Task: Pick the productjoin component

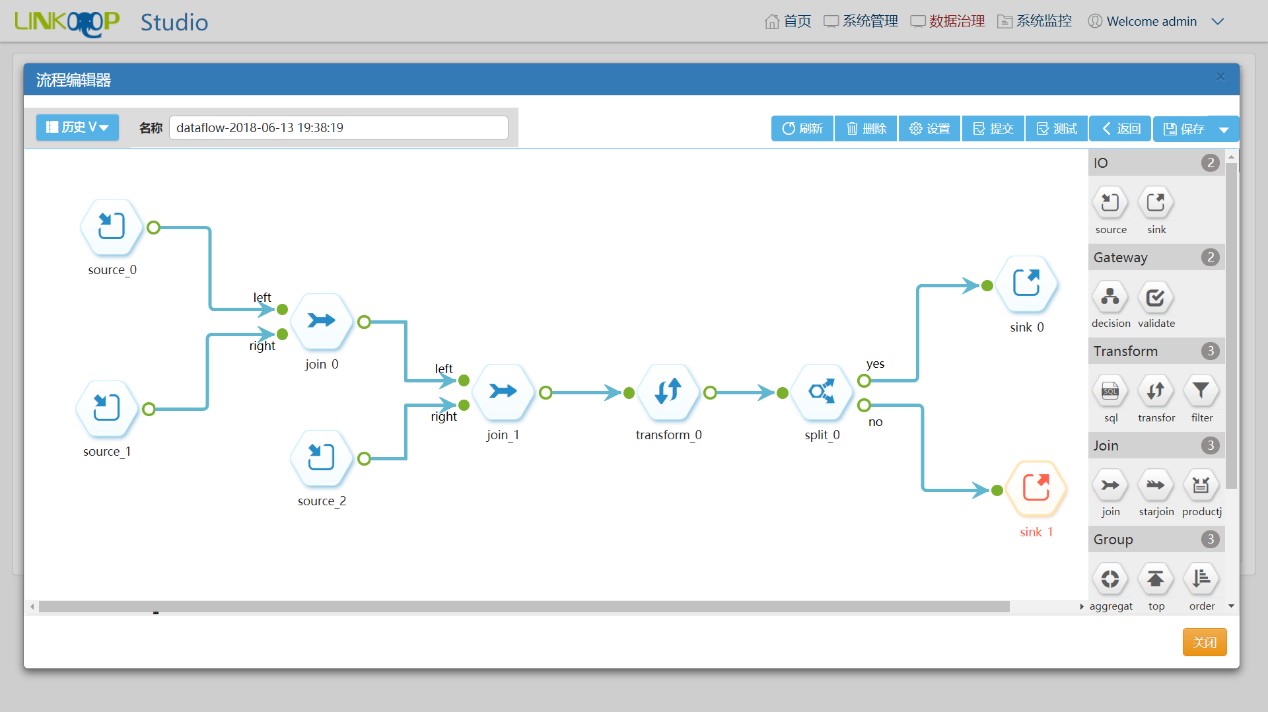Action: (1202, 486)
